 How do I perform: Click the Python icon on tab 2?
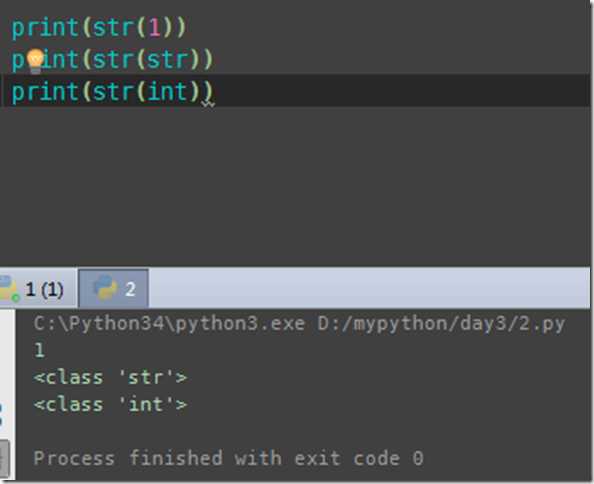tap(106, 288)
